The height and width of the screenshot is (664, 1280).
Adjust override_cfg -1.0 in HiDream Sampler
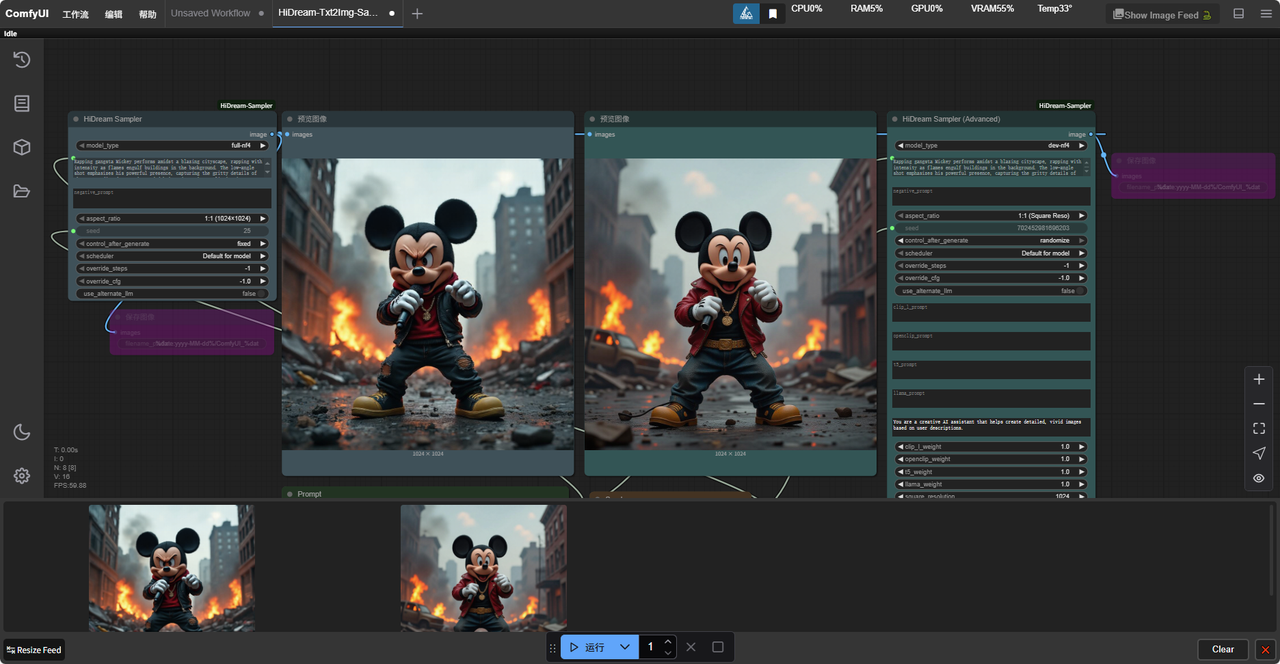coord(172,281)
